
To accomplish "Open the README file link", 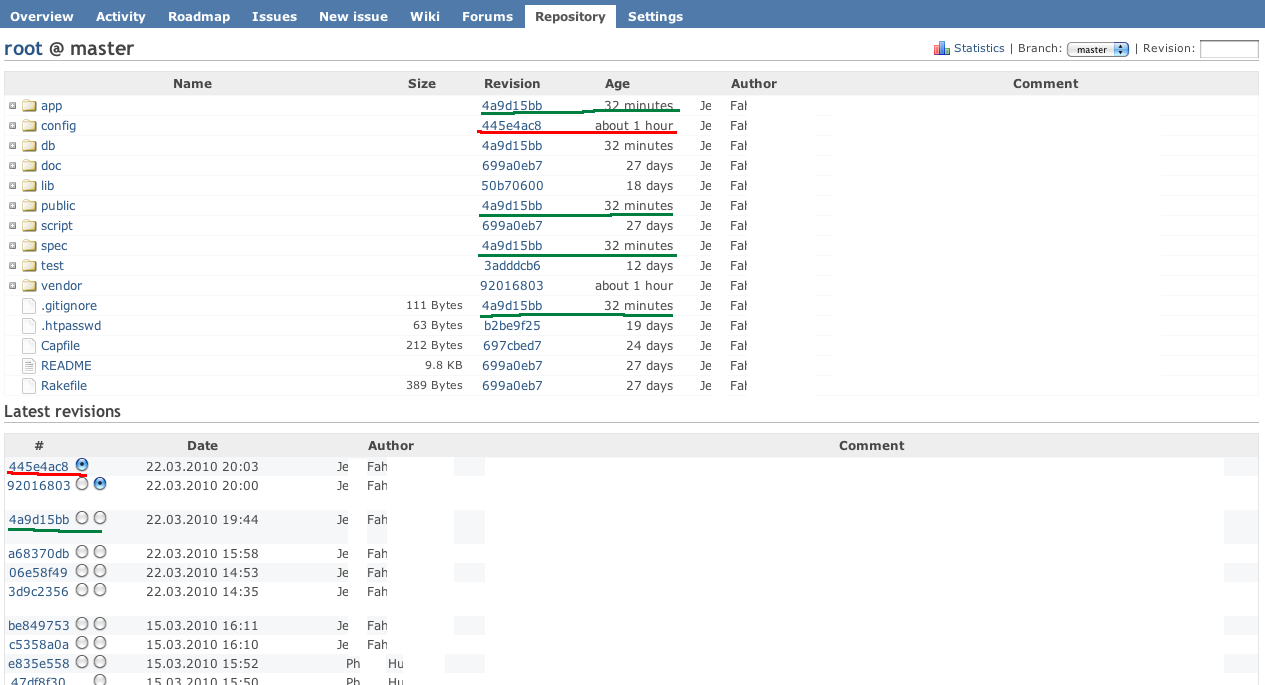I will tap(66, 366).
